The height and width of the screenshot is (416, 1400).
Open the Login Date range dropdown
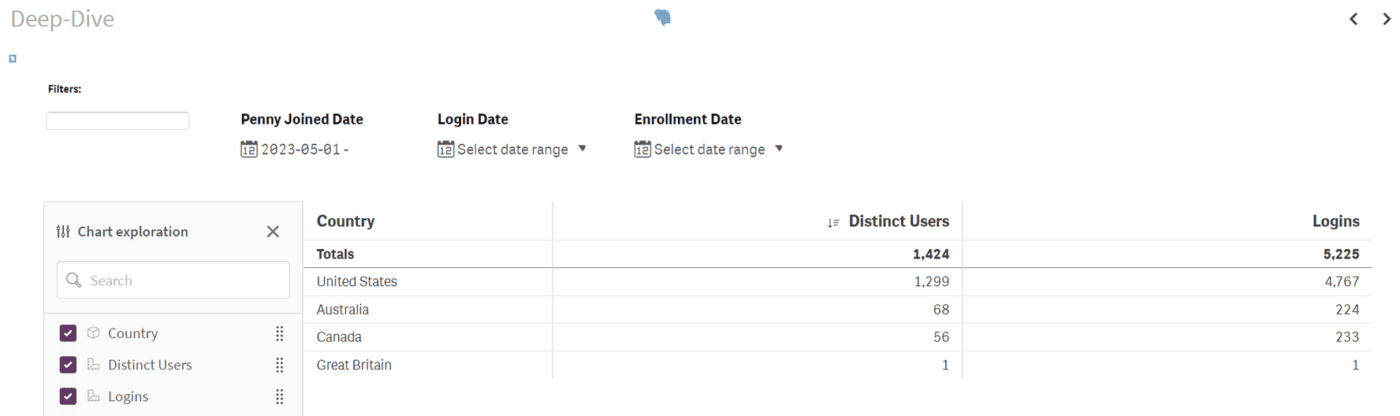pos(513,149)
